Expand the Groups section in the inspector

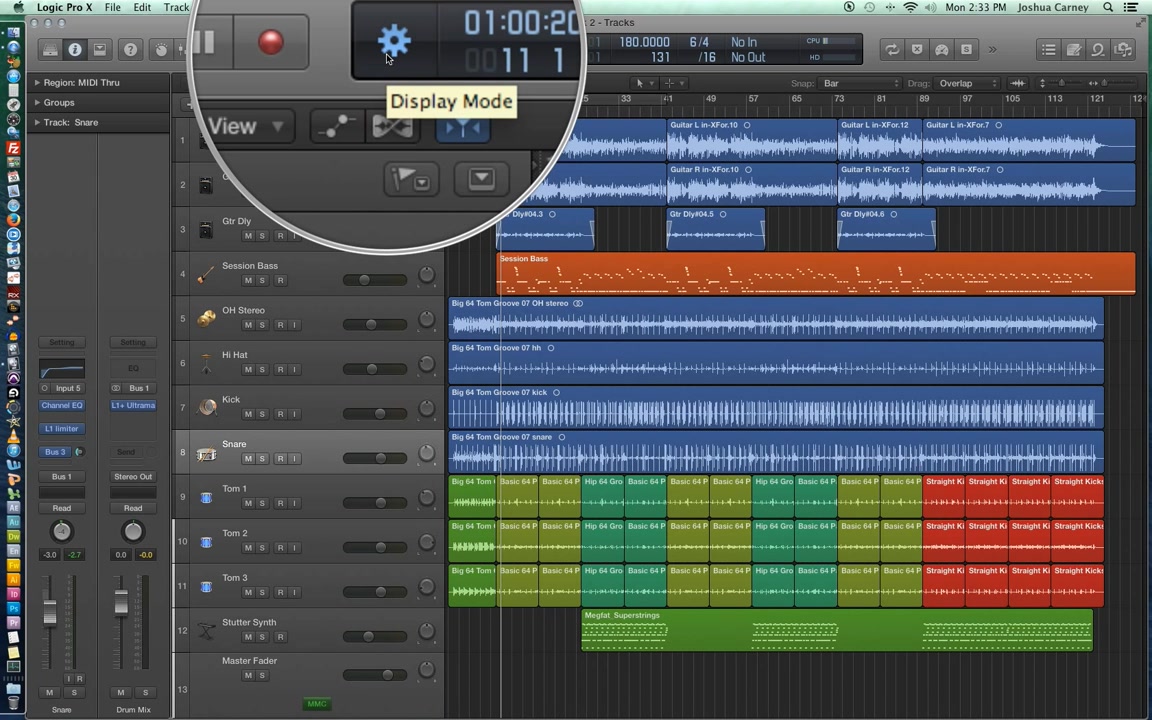pos(58,102)
